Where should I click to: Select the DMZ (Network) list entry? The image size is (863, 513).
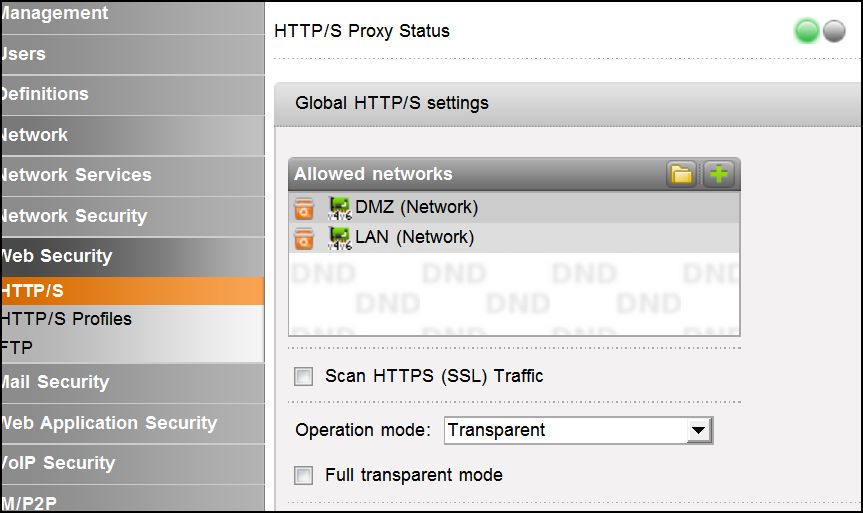(416, 208)
